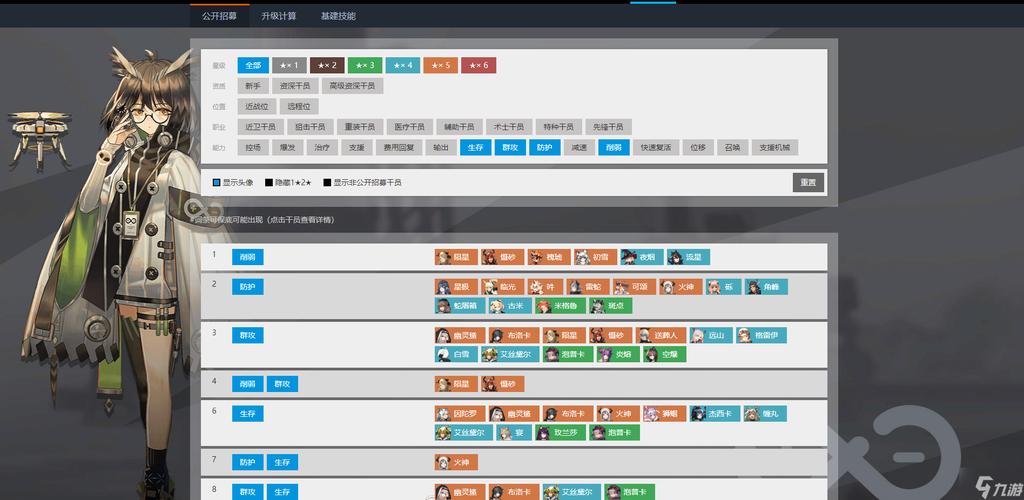Open operator 宴 details
Screen dimensions: 1024x500
coord(514,432)
